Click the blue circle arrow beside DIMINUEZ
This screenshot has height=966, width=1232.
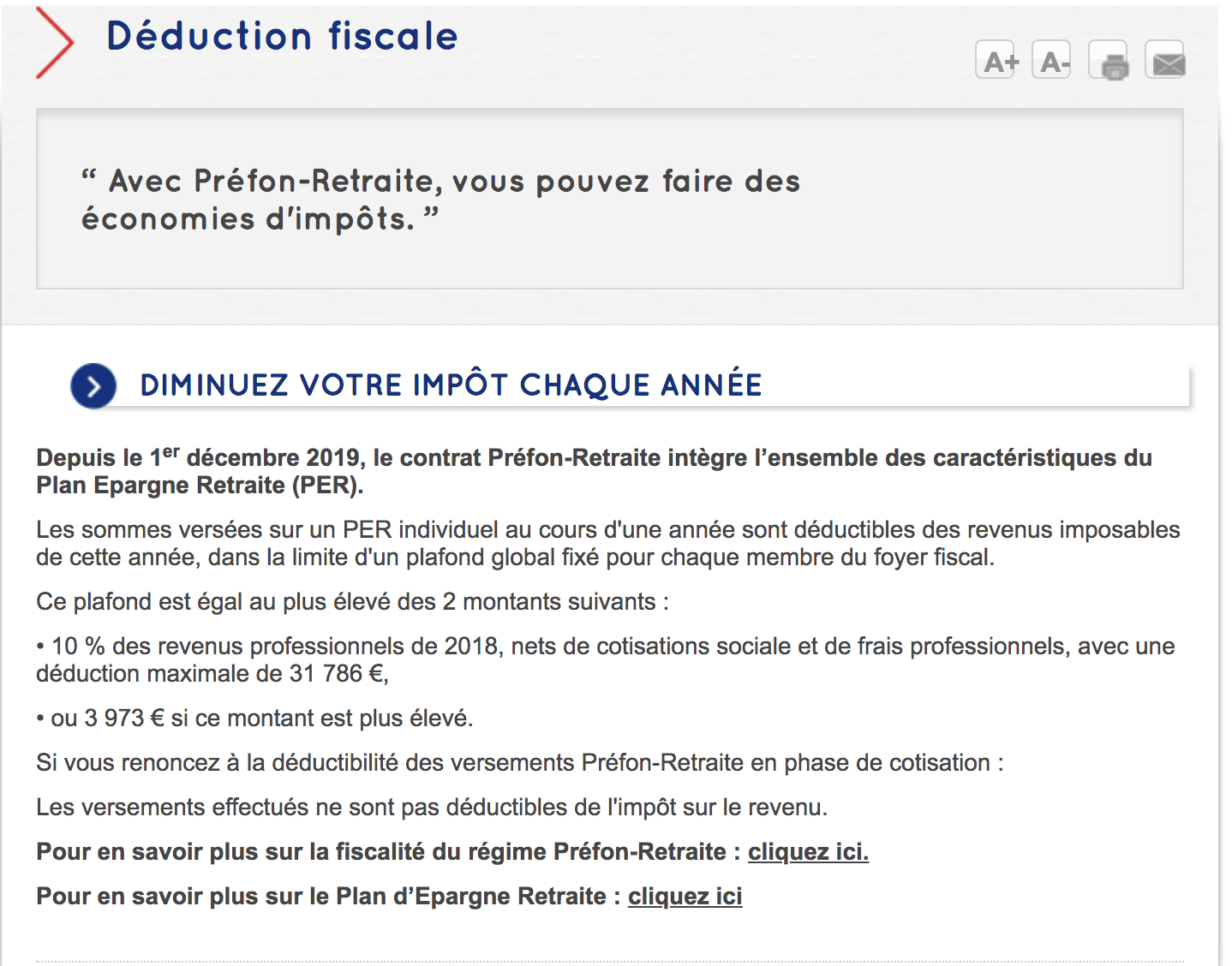[x=93, y=386]
